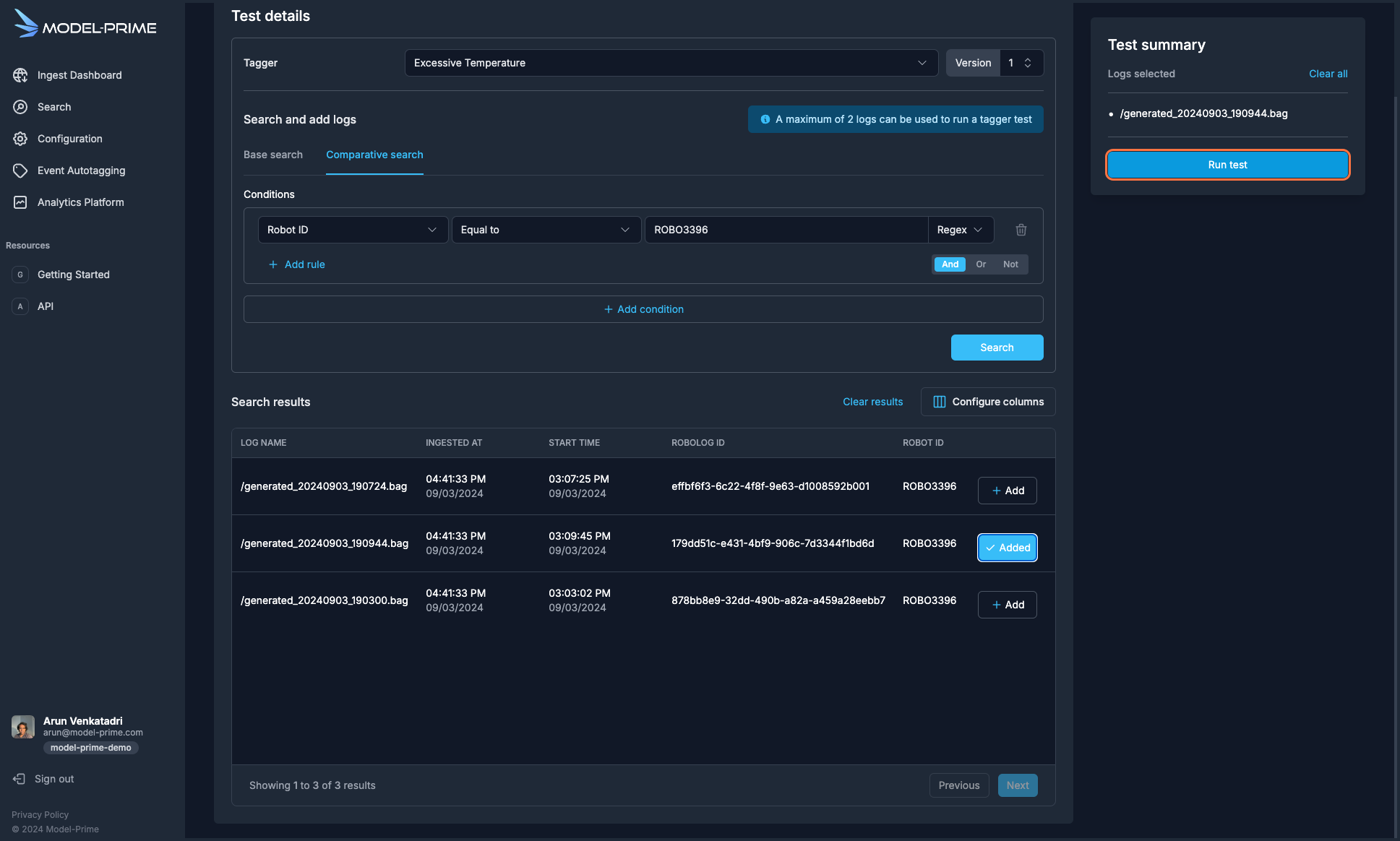The height and width of the screenshot is (841, 1400).
Task: Click robolog ID 179dd51c-e431-4bf9-906c-7d3344f1bd6d
Action: pyautogui.click(x=773, y=543)
